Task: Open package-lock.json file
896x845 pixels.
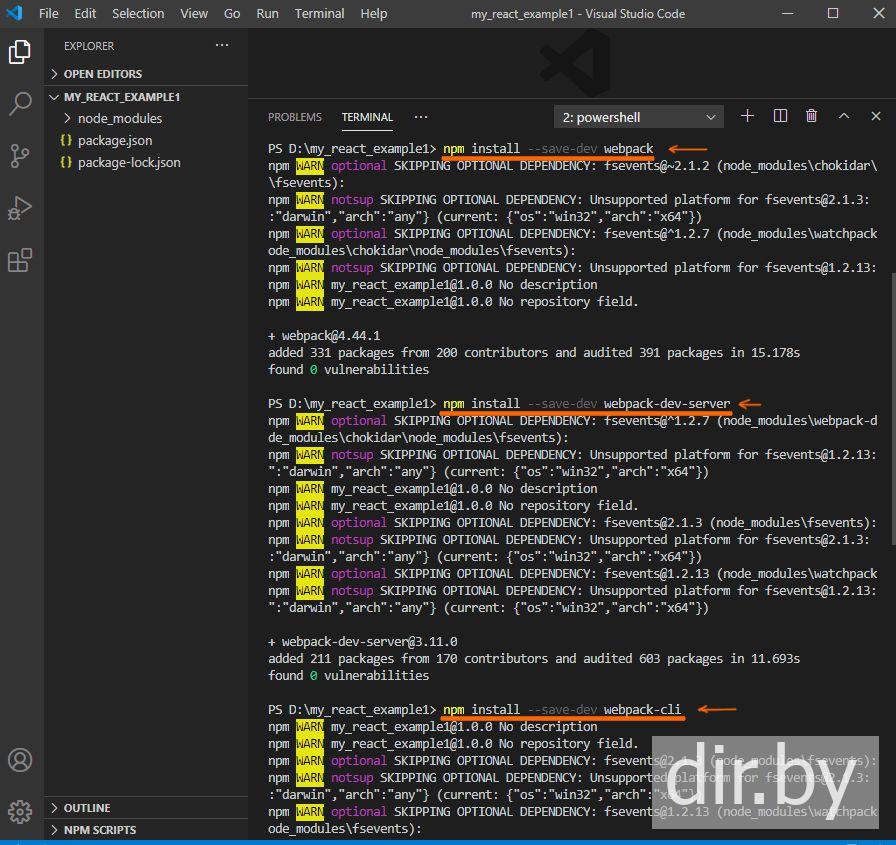Action: [x=129, y=162]
